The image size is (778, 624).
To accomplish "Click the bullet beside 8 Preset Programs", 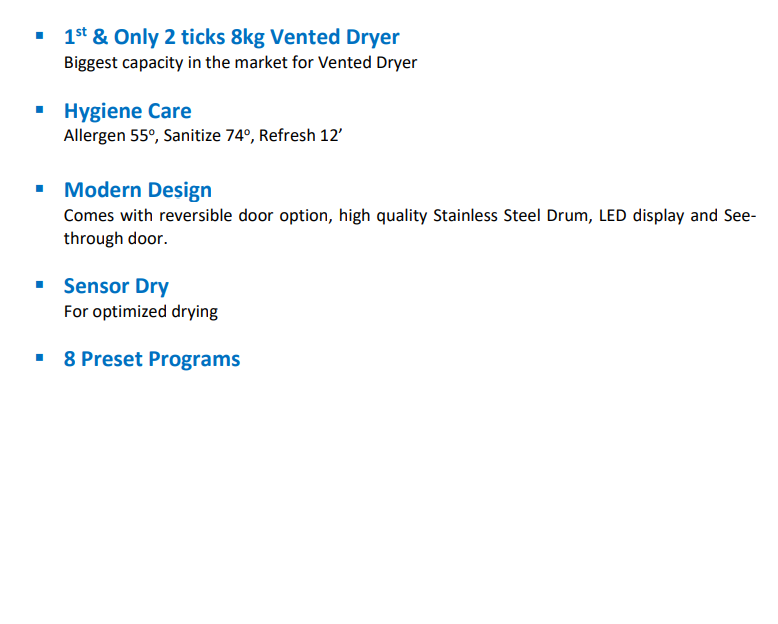I will (39, 357).
